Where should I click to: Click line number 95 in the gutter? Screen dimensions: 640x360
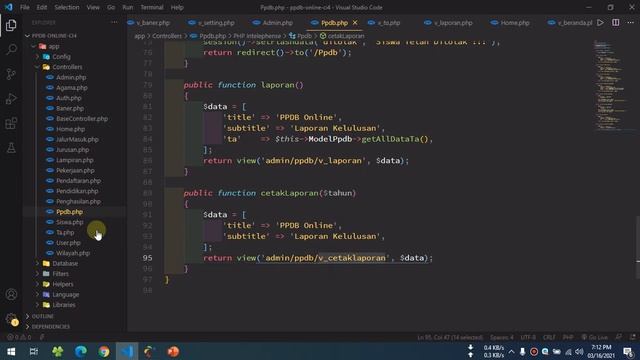point(147,258)
